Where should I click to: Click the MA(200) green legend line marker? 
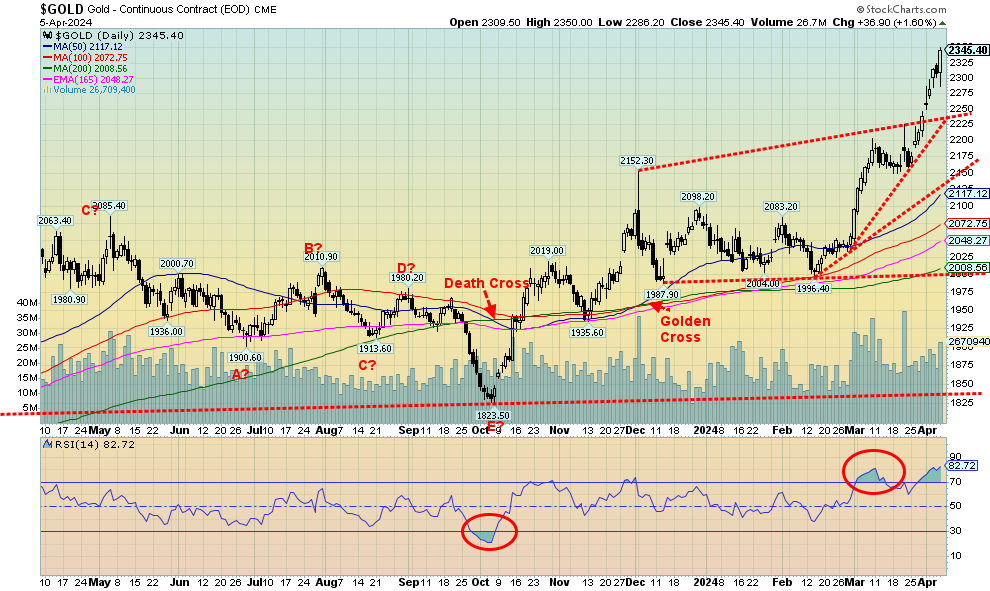47,68
